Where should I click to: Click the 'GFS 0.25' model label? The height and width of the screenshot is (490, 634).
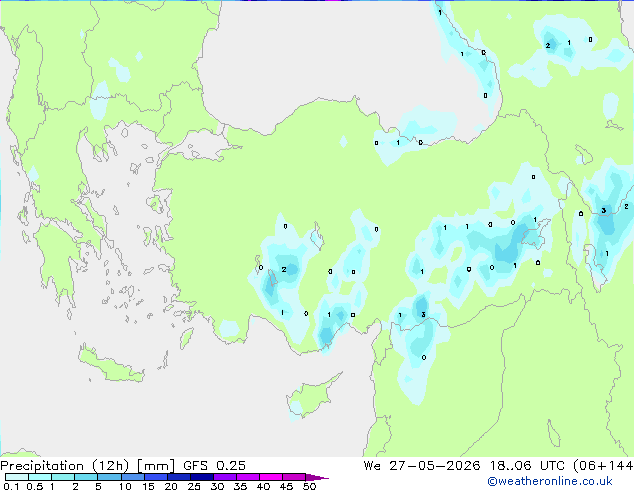214,466
